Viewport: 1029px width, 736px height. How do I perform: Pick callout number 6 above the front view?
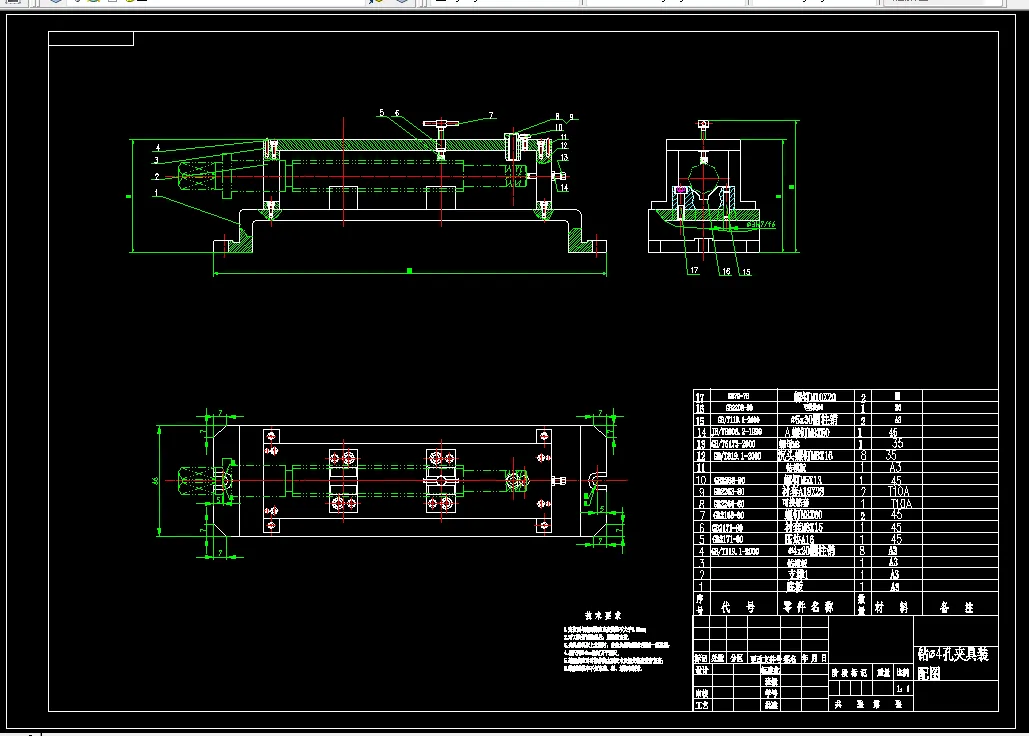tap(396, 113)
